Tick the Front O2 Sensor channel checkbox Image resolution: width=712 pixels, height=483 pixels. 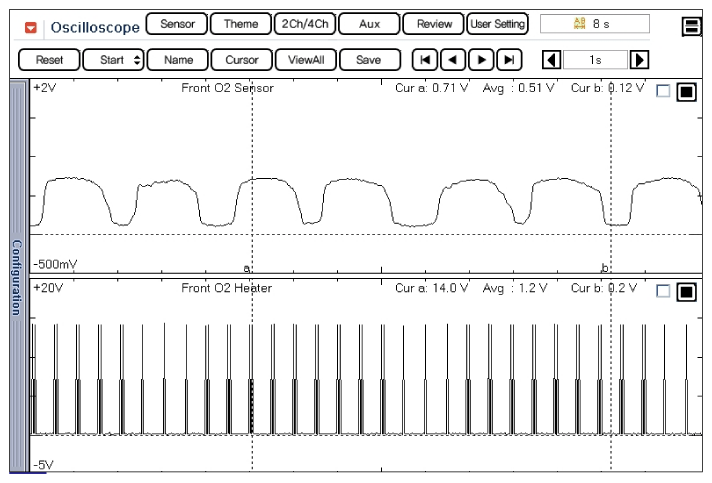(663, 92)
